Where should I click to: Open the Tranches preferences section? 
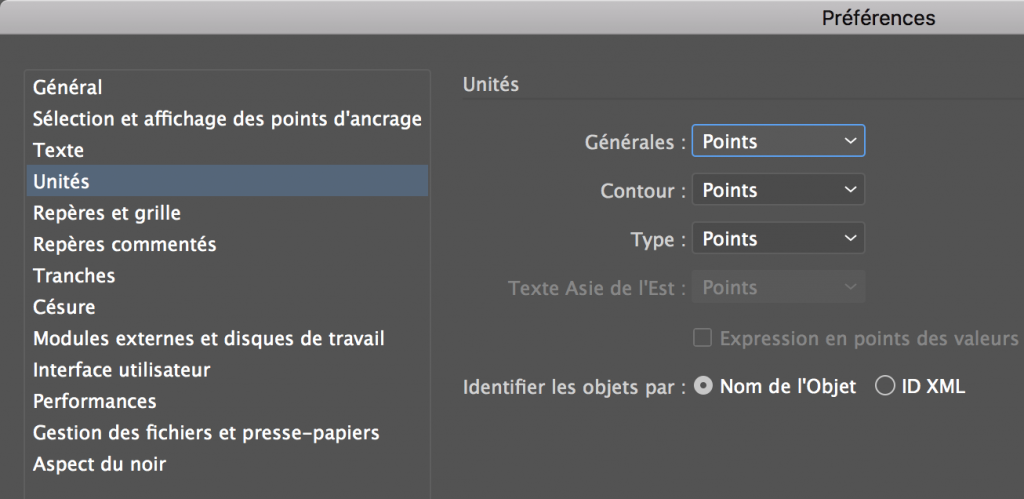(x=74, y=275)
